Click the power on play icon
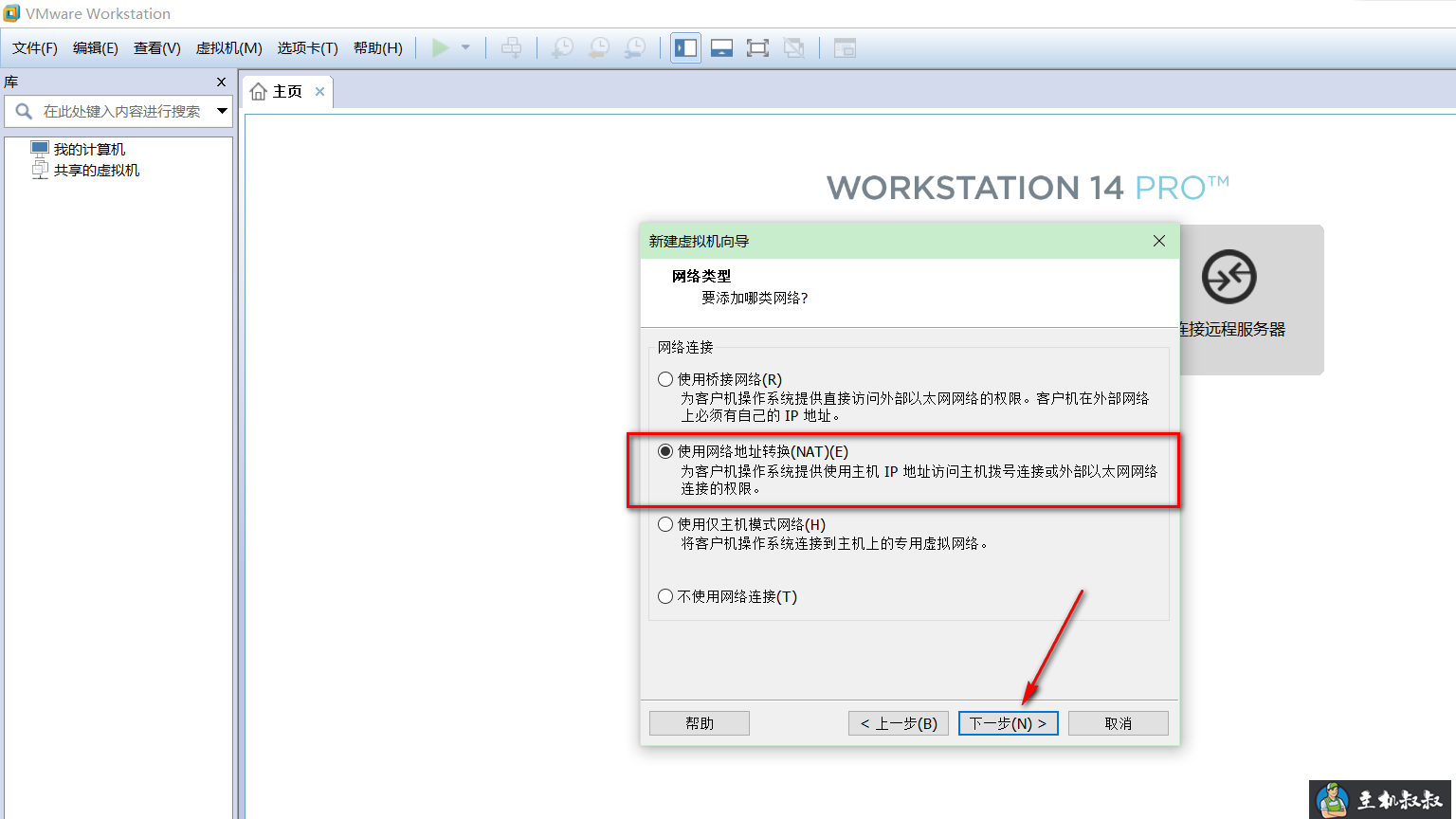The image size is (1456, 819). pos(441,47)
